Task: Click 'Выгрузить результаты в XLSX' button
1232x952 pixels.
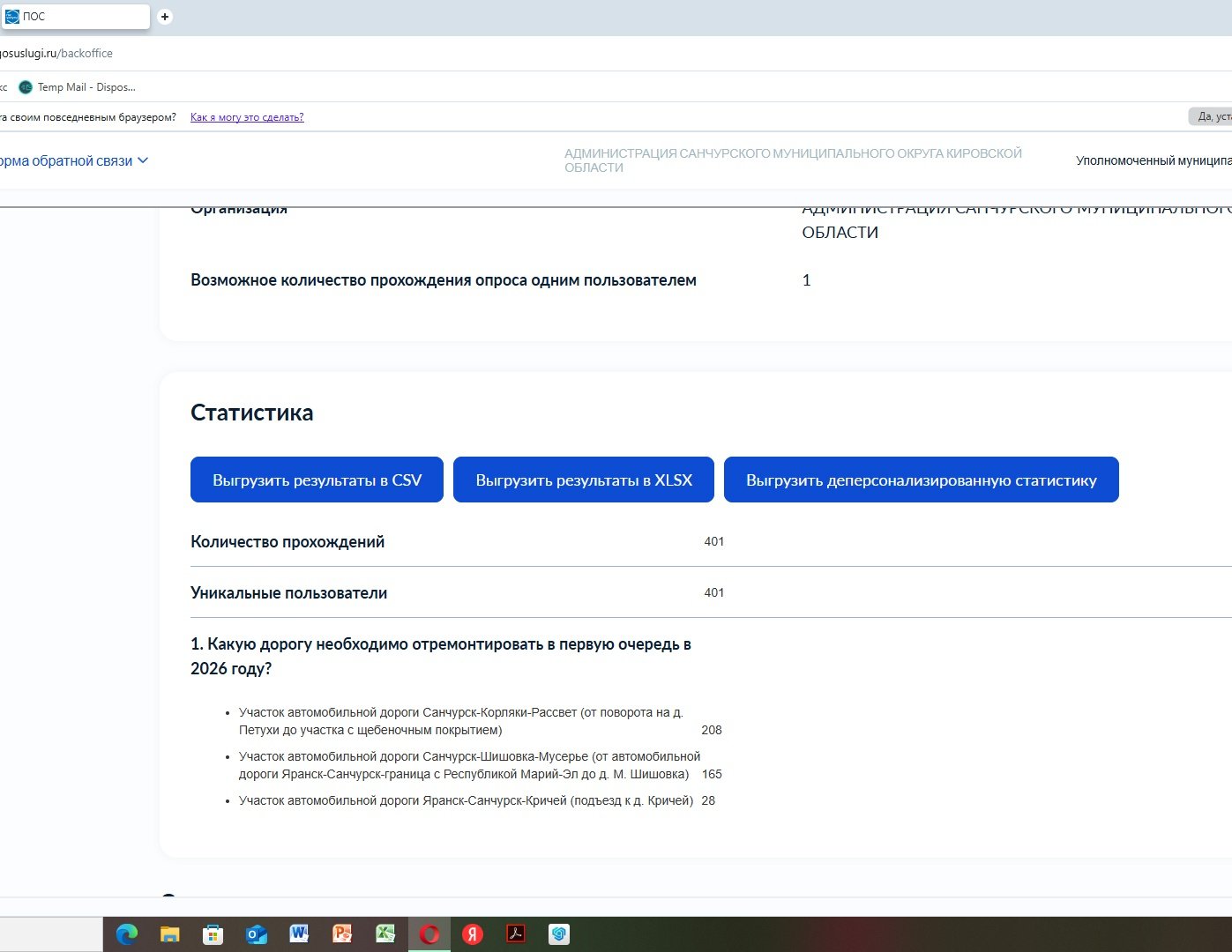Action: 584,480
